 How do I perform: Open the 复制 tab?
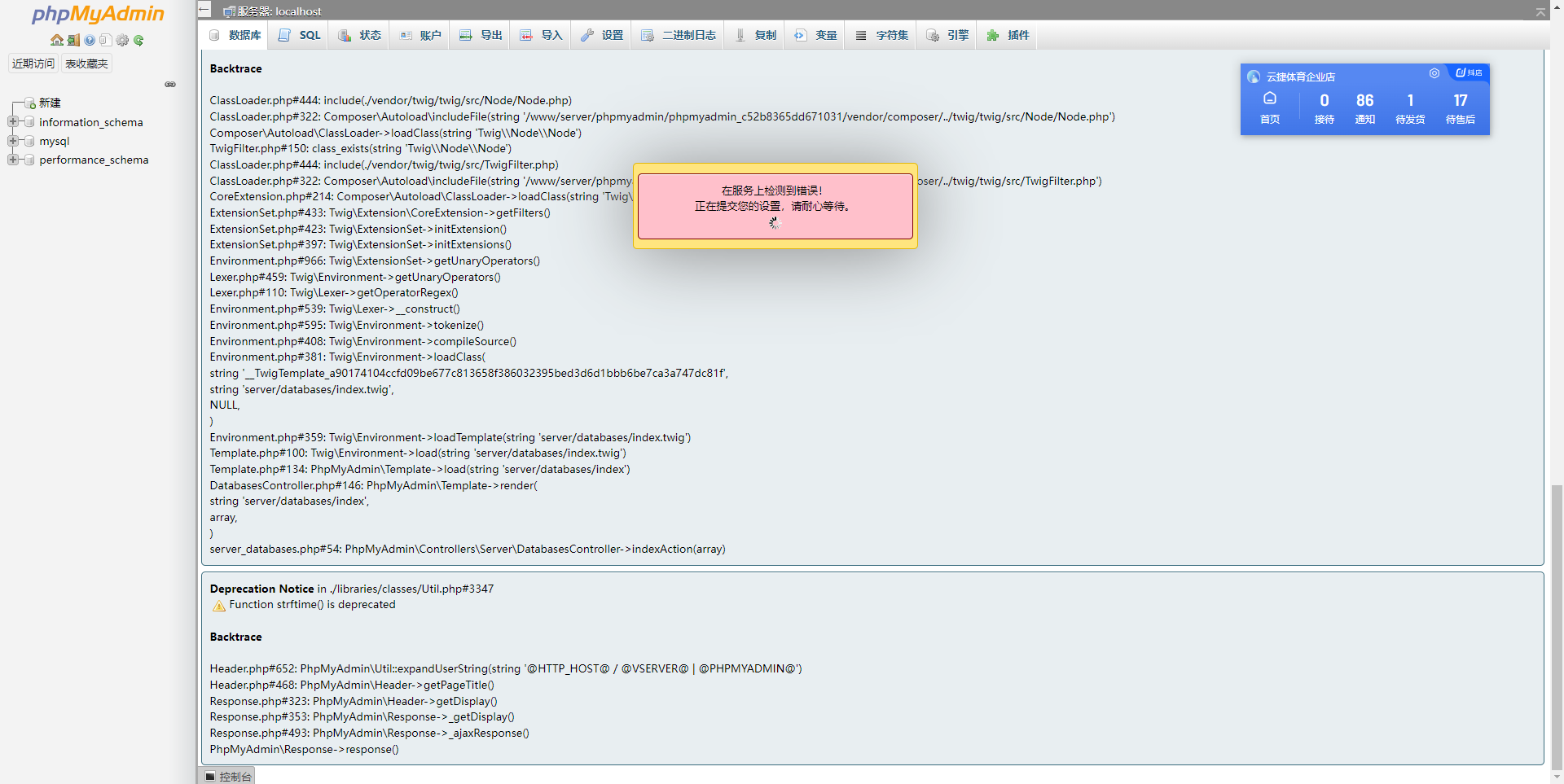pos(755,35)
